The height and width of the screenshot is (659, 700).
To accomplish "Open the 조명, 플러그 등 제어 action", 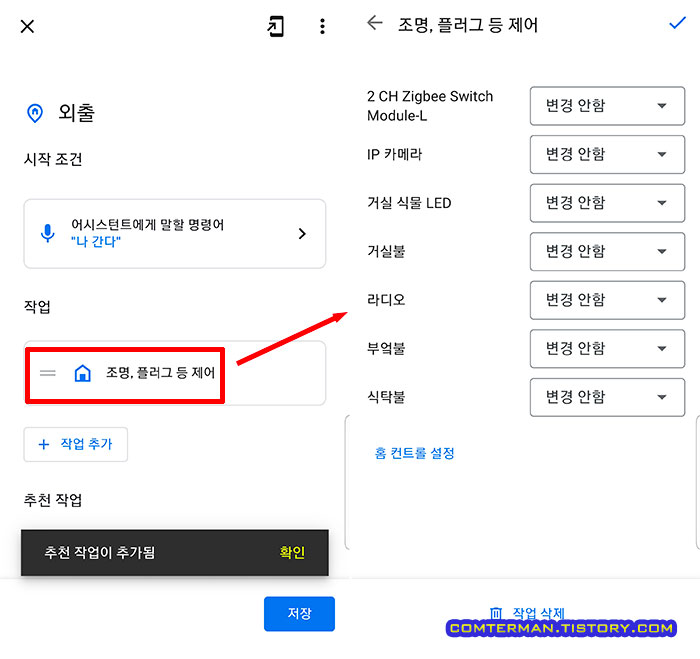I will point(175,373).
